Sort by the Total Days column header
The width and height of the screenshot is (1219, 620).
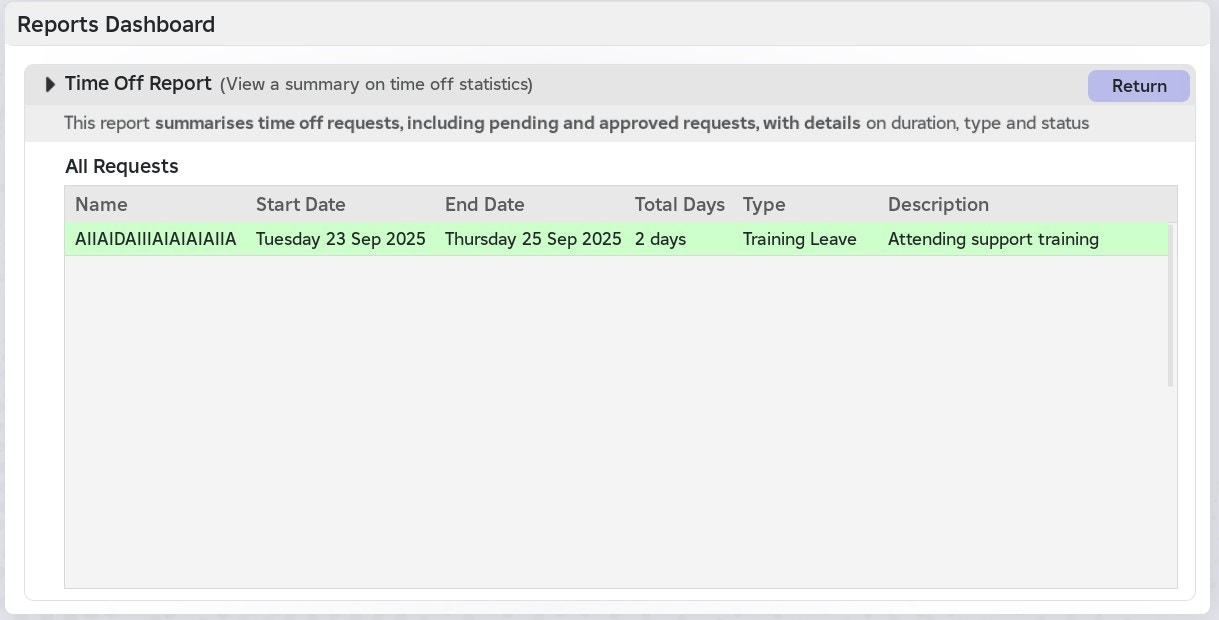coord(679,205)
